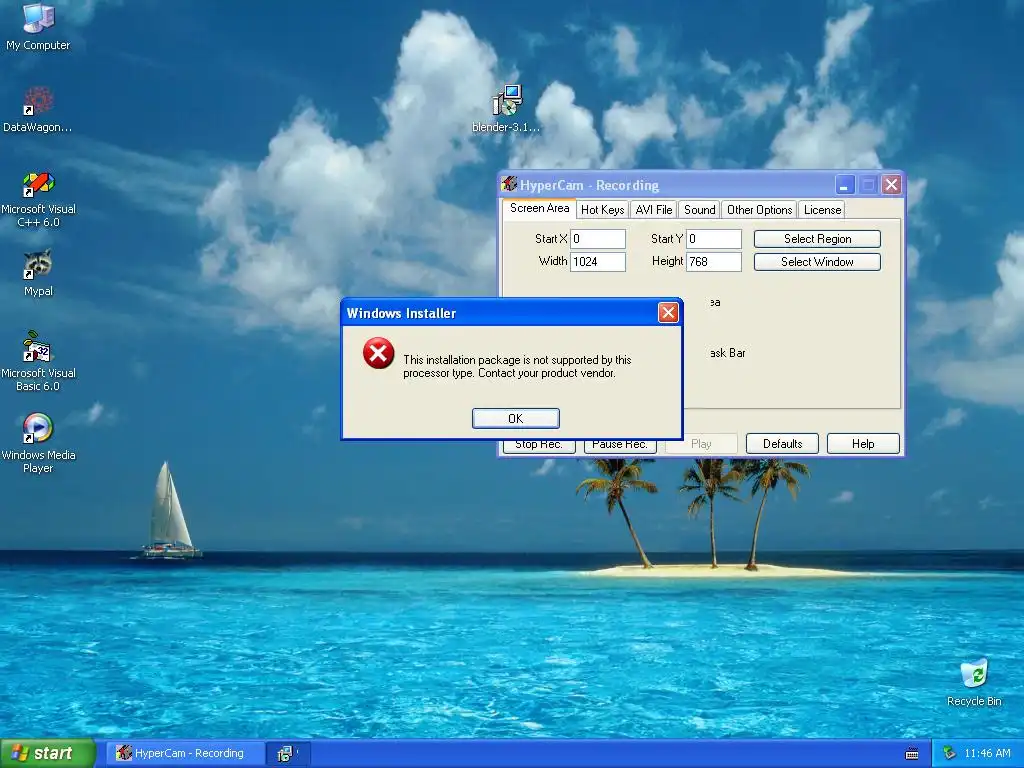
Task: Click the Defaults button in HyperCam
Action: pyautogui.click(x=782, y=443)
